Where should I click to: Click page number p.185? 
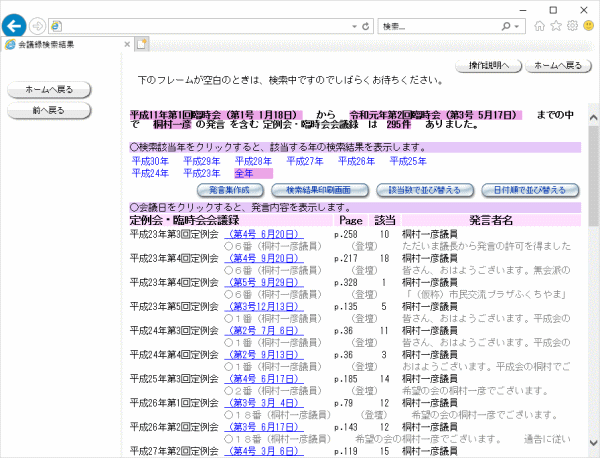point(346,379)
